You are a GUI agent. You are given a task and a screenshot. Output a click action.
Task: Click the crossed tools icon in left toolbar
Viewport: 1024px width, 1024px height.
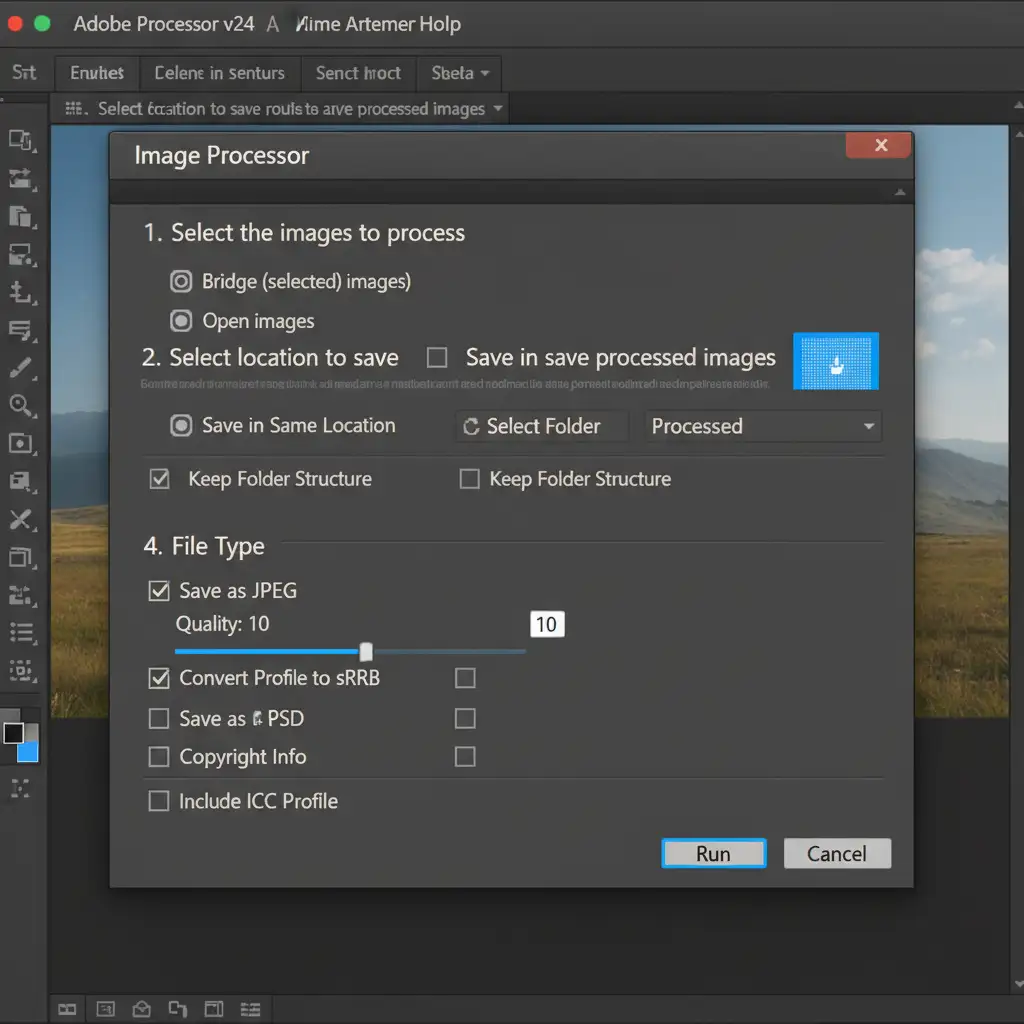click(x=21, y=519)
